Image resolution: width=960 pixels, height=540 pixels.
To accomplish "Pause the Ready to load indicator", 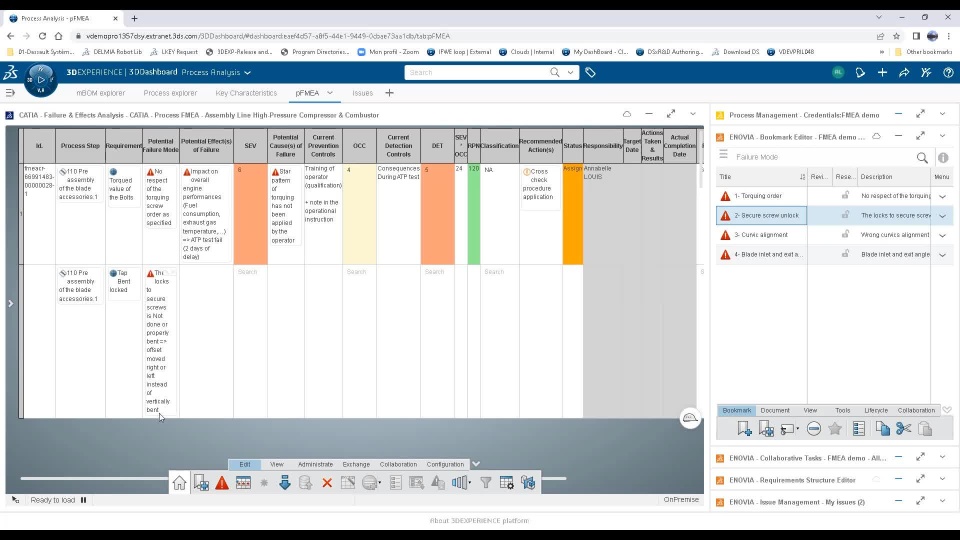I will [84, 500].
